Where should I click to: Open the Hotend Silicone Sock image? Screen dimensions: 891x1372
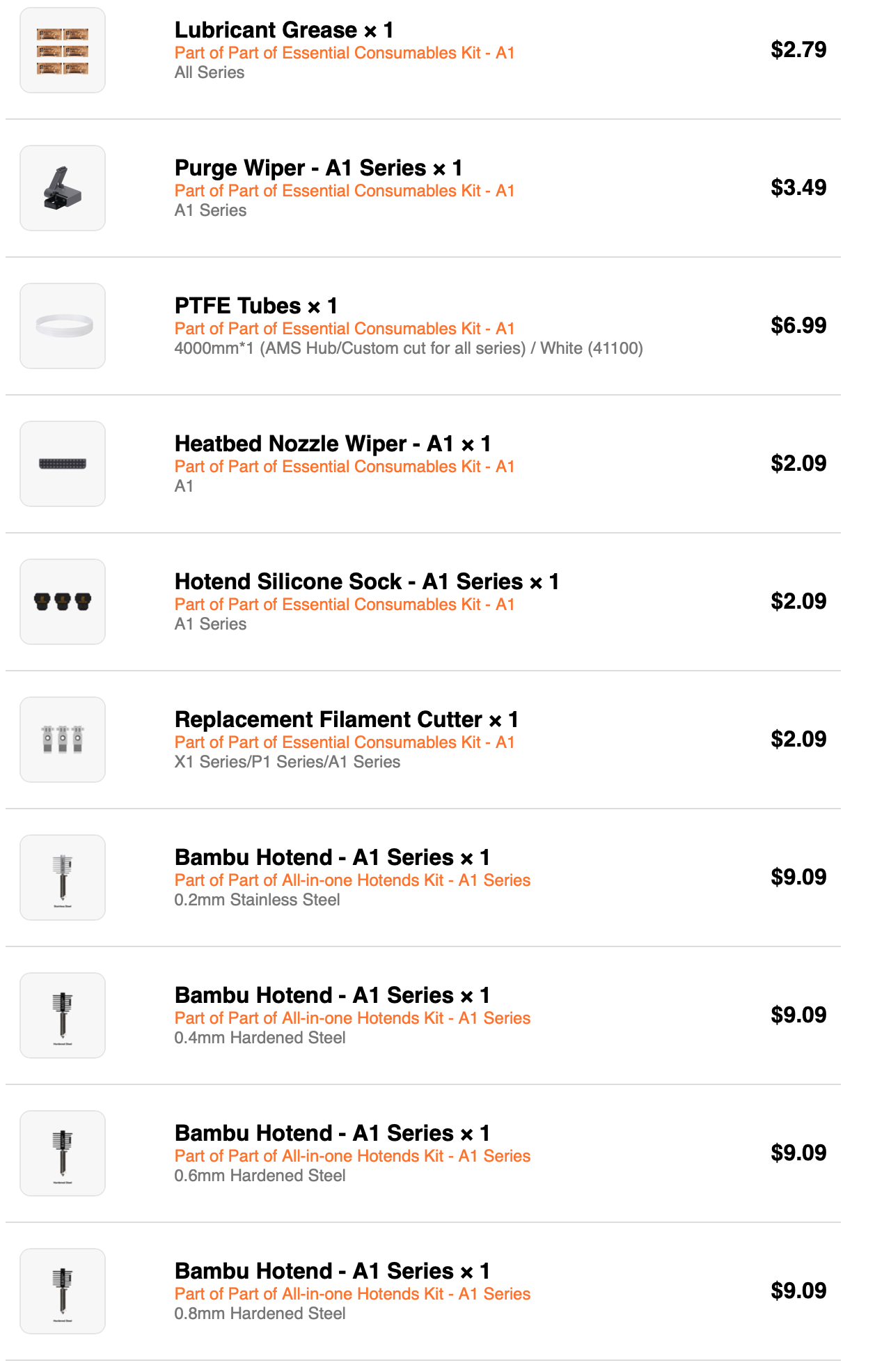pyautogui.click(x=63, y=602)
